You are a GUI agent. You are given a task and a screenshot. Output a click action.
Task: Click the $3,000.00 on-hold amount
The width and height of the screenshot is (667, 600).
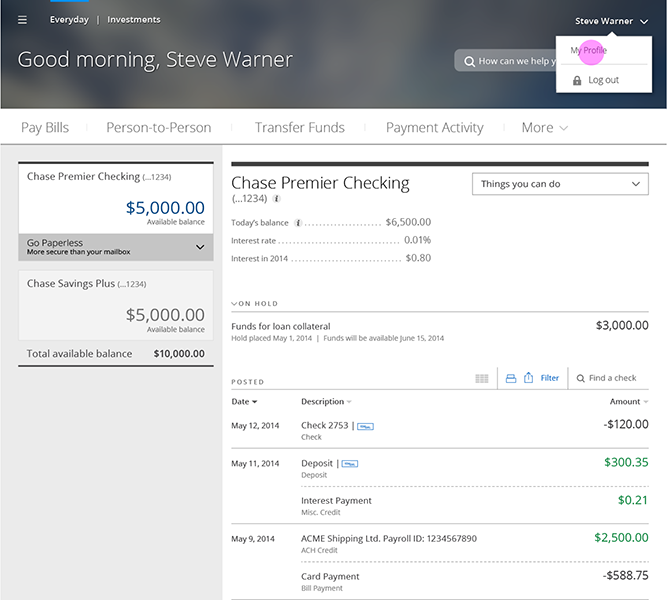tap(622, 326)
